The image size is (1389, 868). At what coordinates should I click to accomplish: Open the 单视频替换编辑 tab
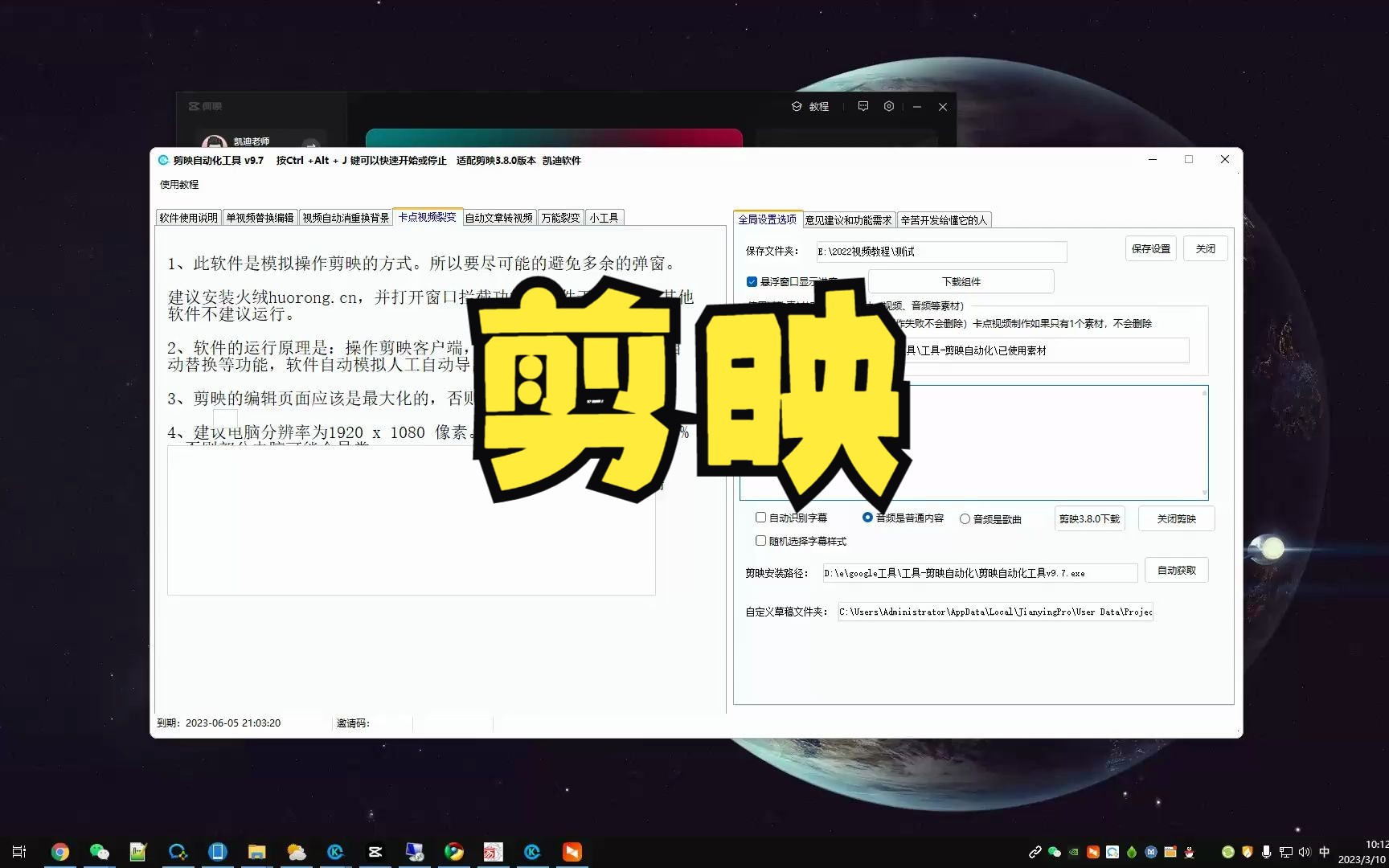tap(260, 218)
